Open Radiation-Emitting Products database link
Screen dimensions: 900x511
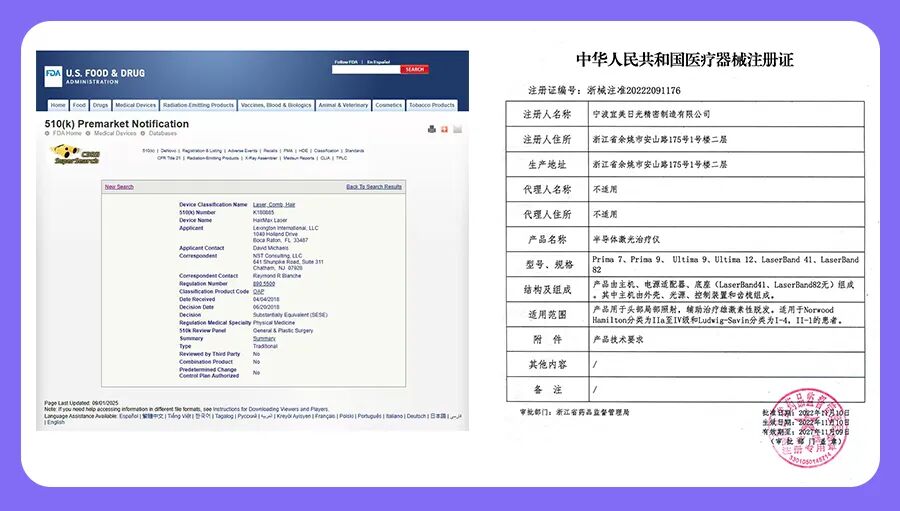coord(213,158)
